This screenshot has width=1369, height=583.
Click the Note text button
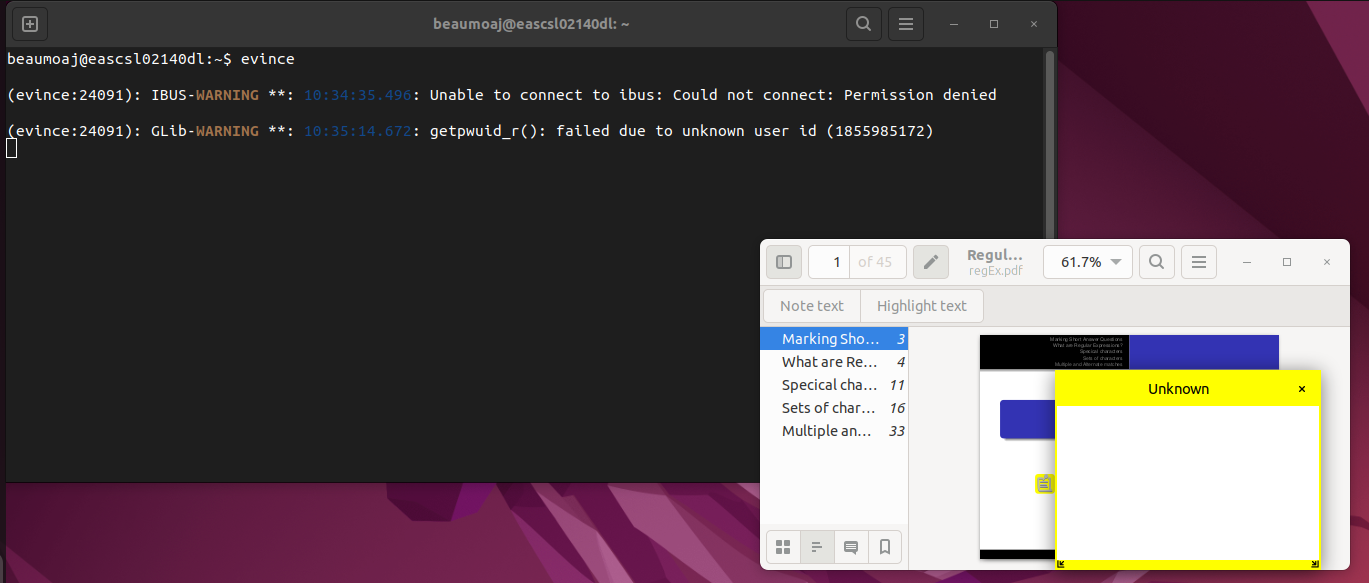pos(811,306)
